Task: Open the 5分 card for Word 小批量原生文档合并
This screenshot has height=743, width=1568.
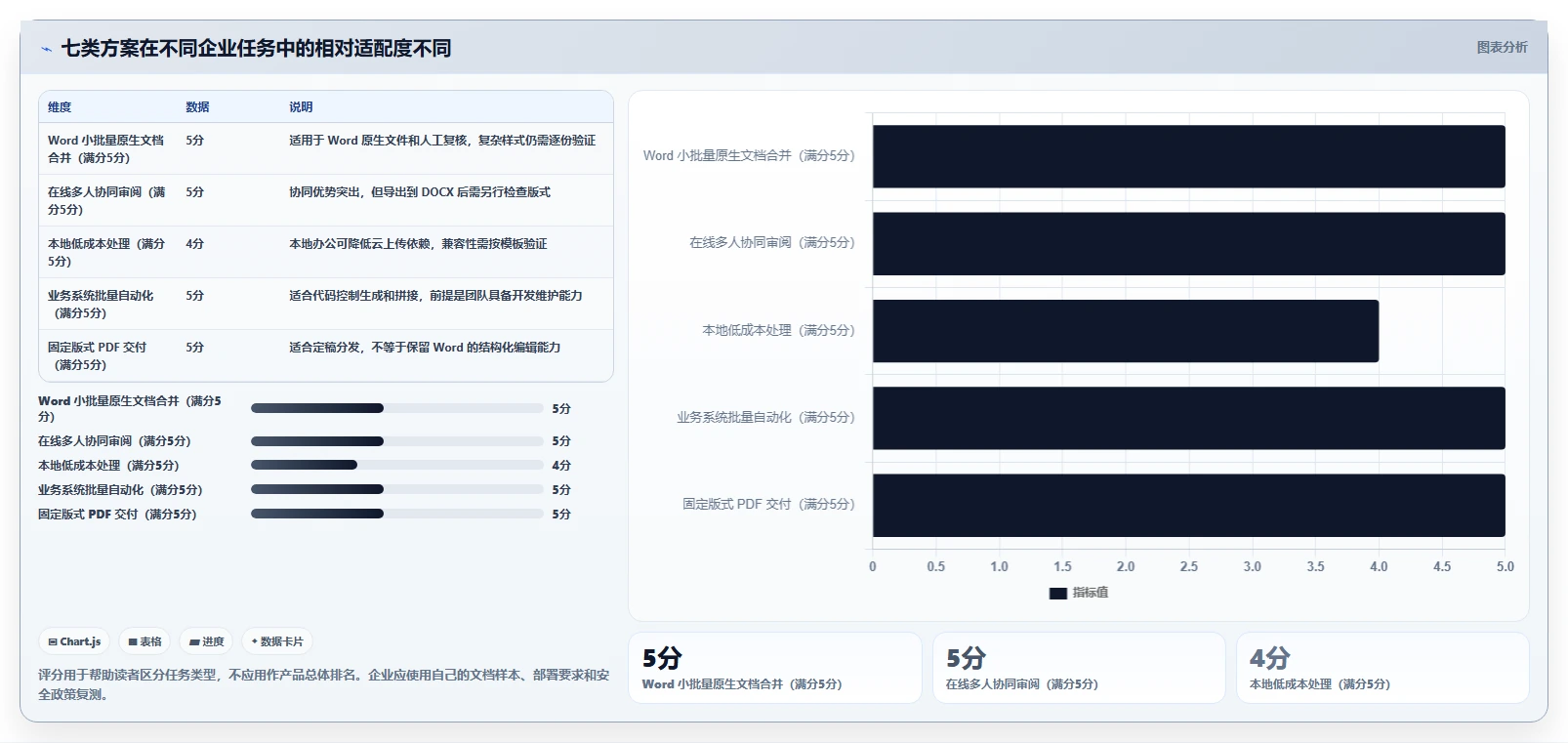Action: (x=775, y=668)
